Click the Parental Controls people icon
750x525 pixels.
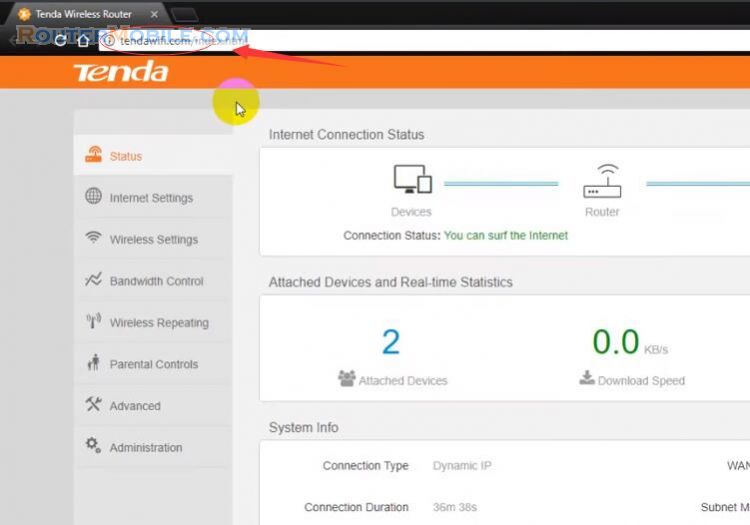93,362
